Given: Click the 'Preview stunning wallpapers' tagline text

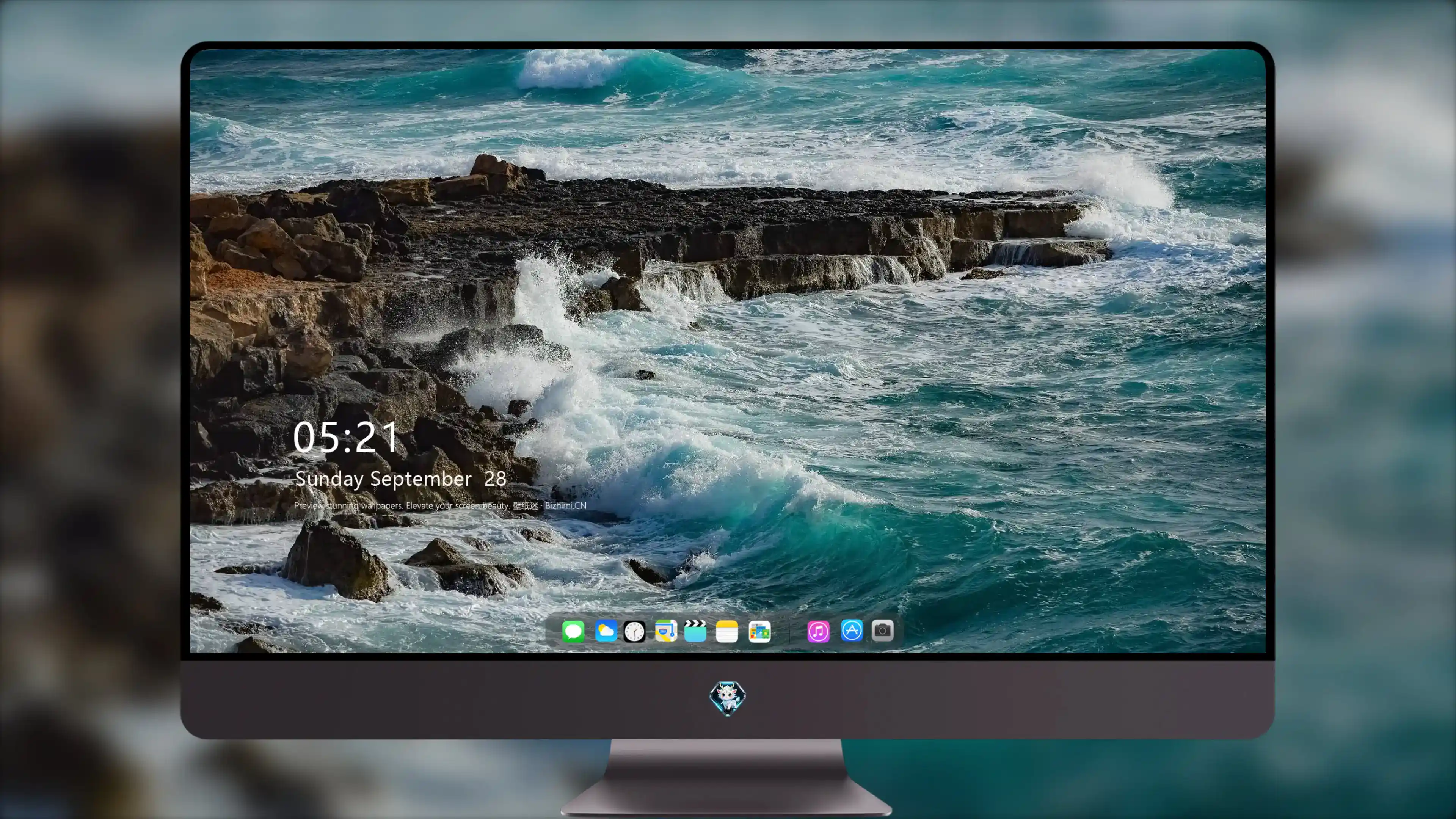Looking at the screenshot, I should (440, 505).
